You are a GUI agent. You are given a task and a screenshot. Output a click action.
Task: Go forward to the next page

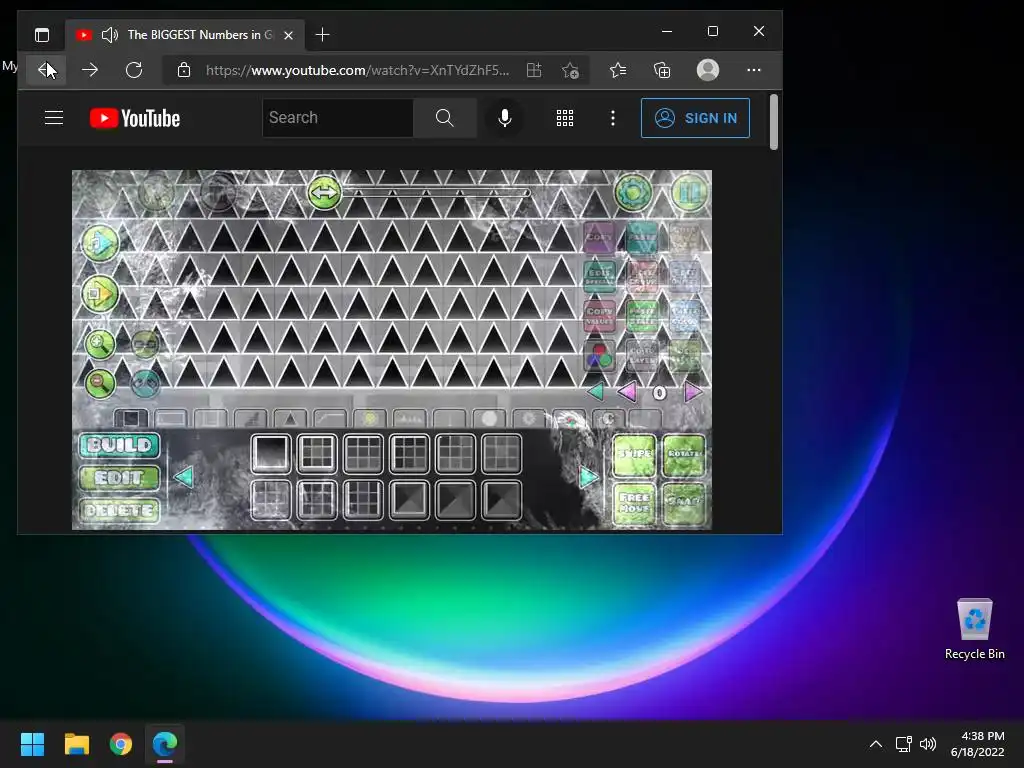pos(90,70)
